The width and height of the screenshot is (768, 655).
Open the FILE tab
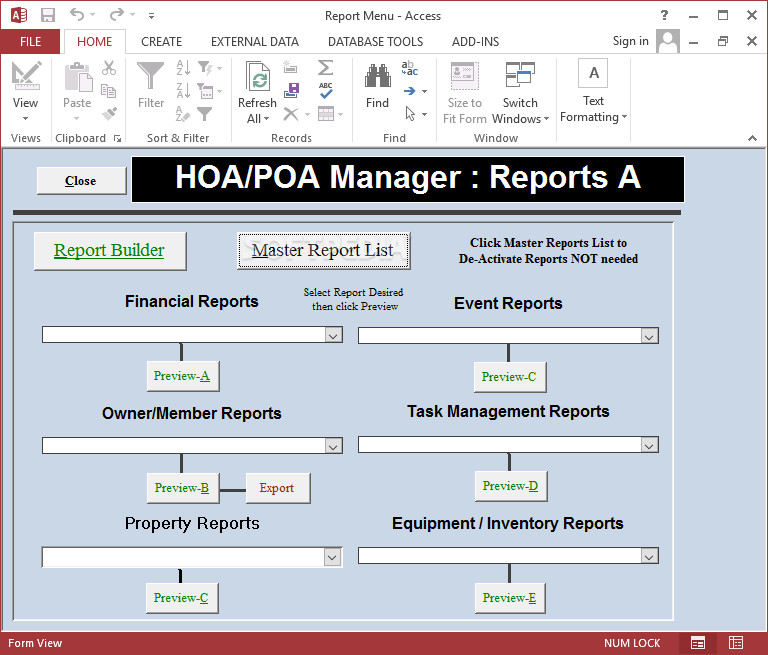pos(30,42)
